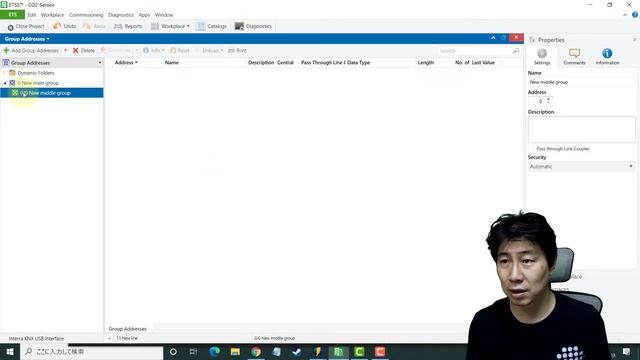Click the Length column header
This screenshot has height=360, width=640.
pyautogui.click(x=425, y=62)
